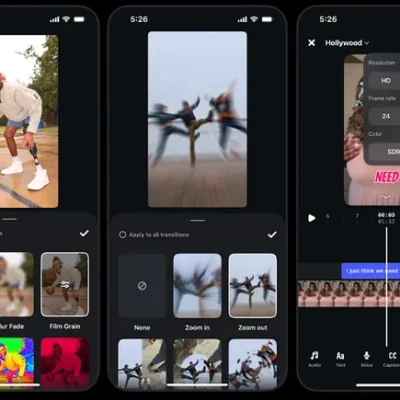Click the 00:03 timecode display
This screenshot has width=400, height=400.
[386, 215]
